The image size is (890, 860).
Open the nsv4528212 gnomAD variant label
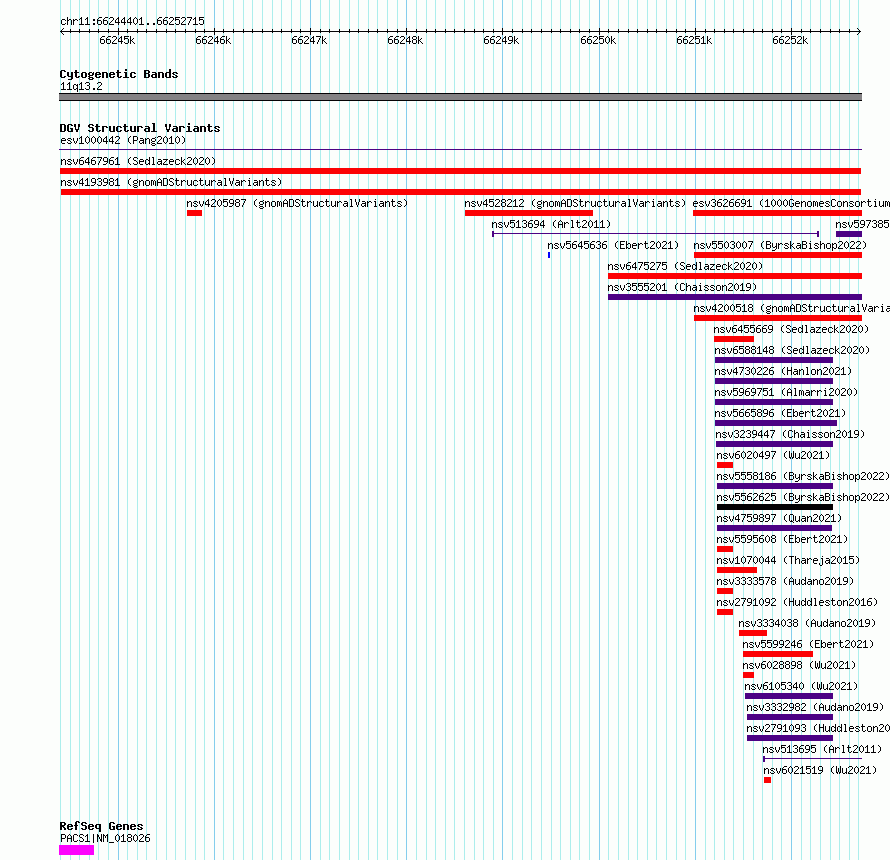[x=575, y=203]
